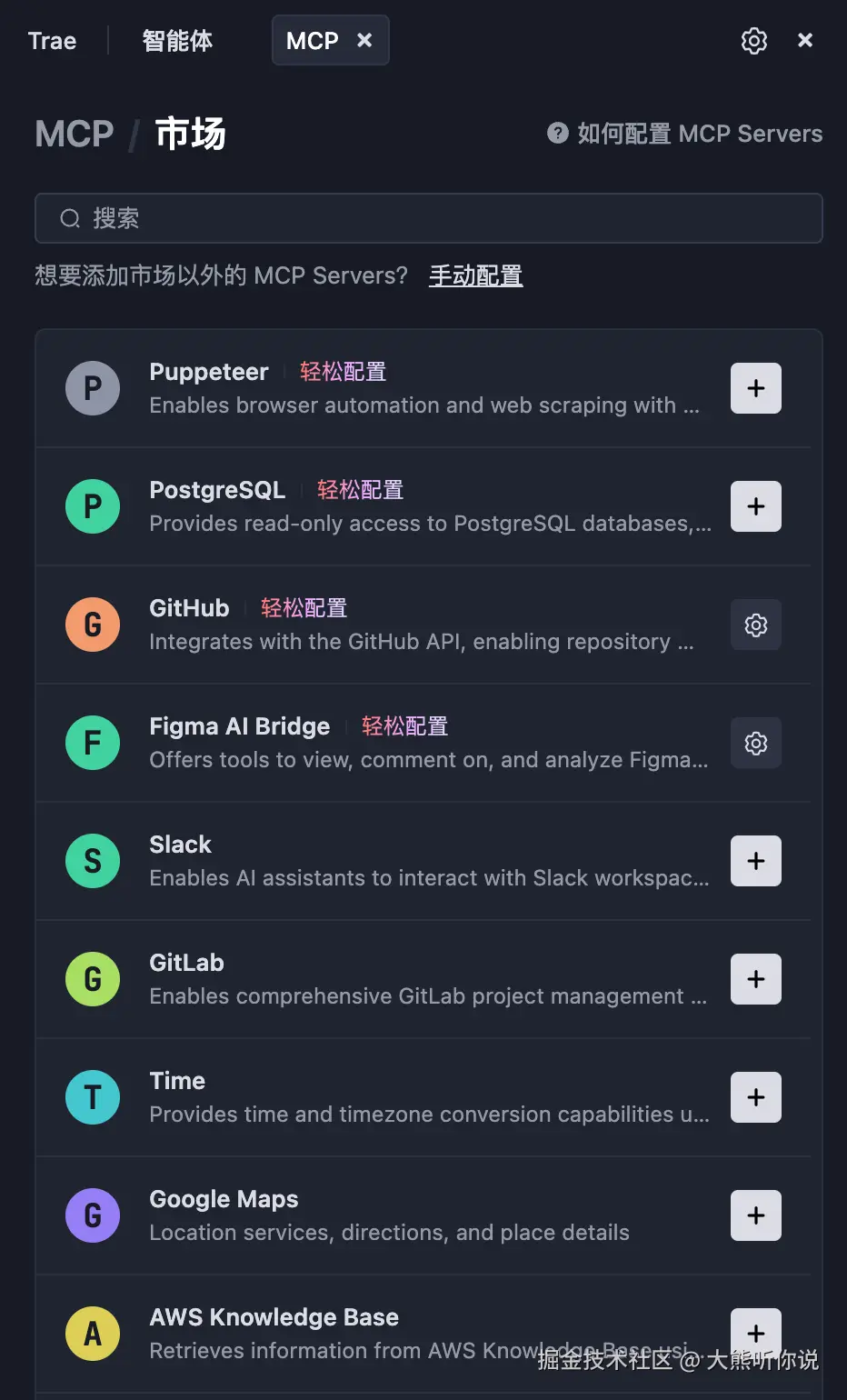The image size is (847, 1400).
Task: Click the GitLab server icon
Action: 93,979
